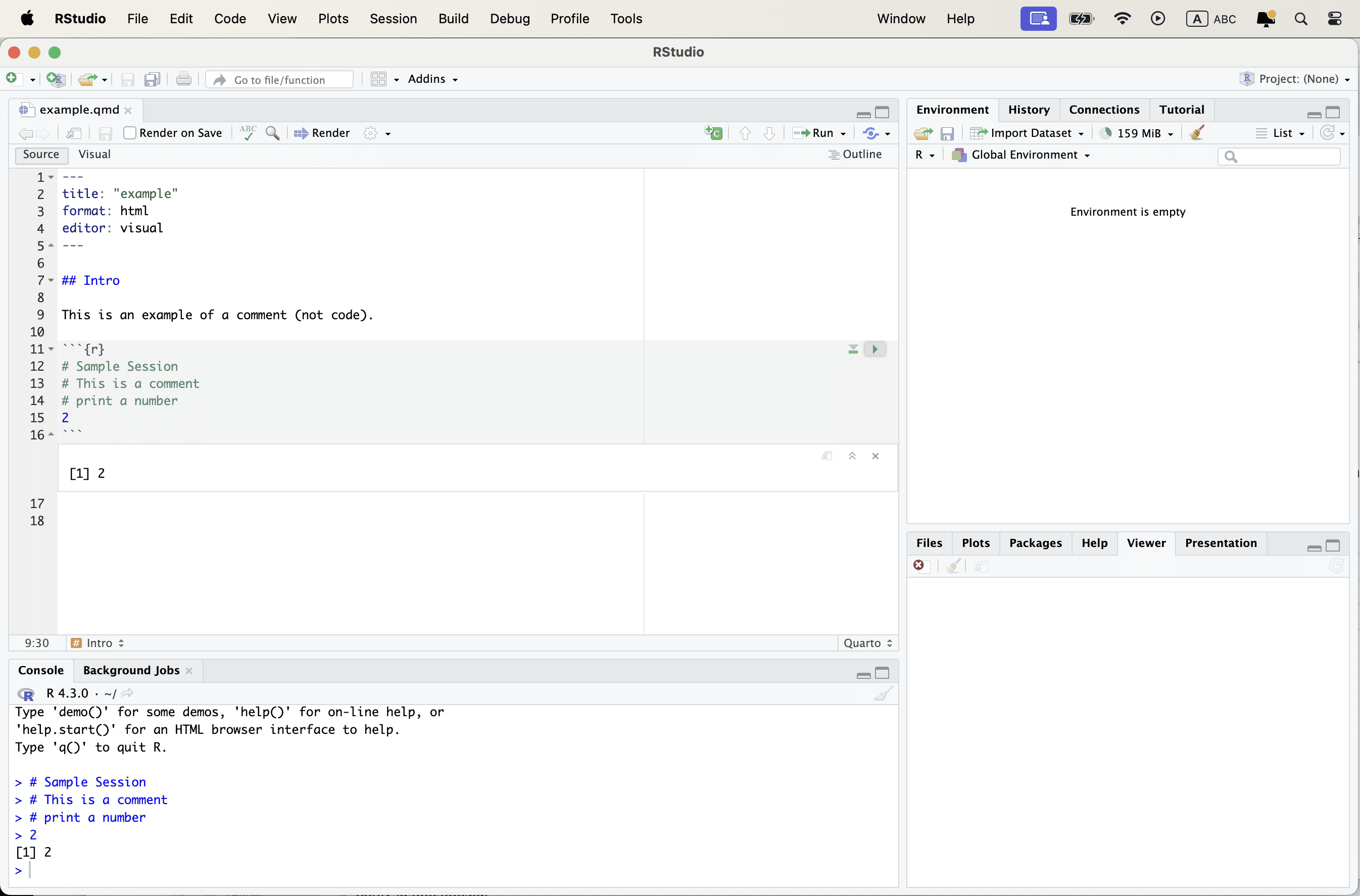
Task: Run the current R code chunk
Action: tap(875, 349)
